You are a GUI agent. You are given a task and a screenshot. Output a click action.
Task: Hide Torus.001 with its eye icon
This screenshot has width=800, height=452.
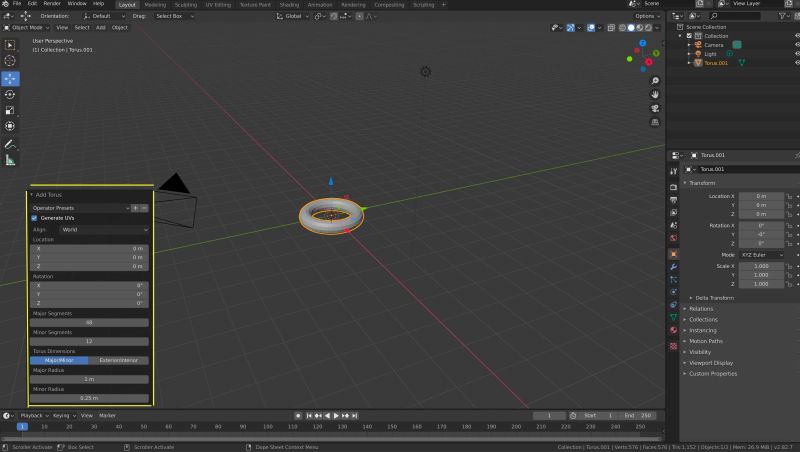(x=797, y=63)
